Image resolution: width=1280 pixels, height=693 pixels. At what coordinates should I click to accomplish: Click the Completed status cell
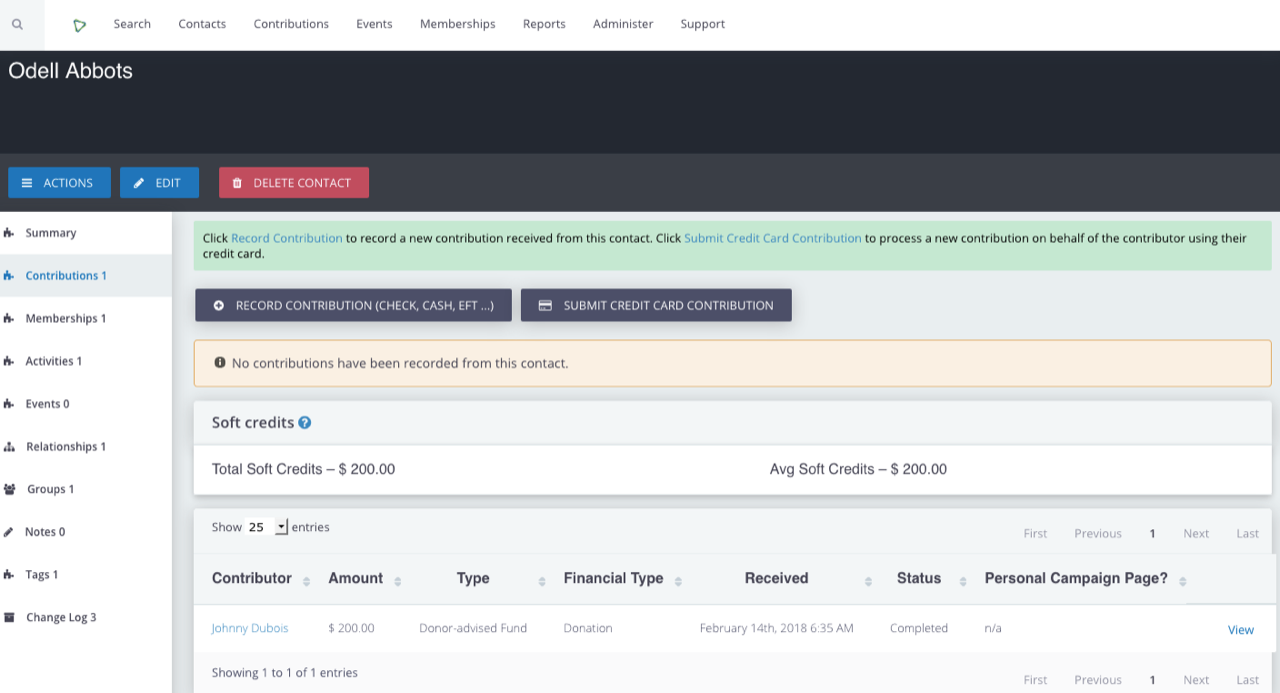(919, 628)
